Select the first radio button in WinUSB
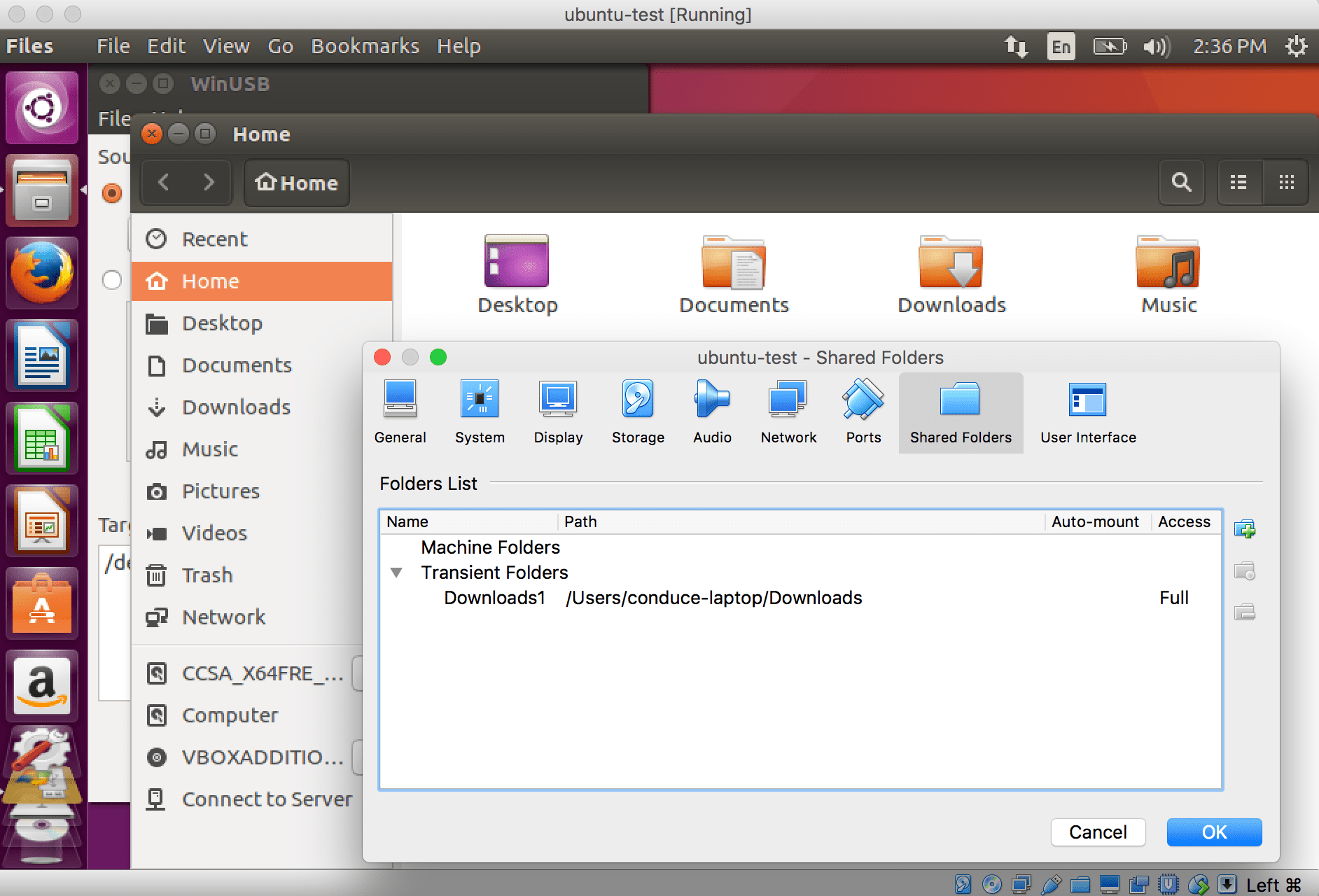The width and height of the screenshot is (1319, 896). click(x=112, y=192)
